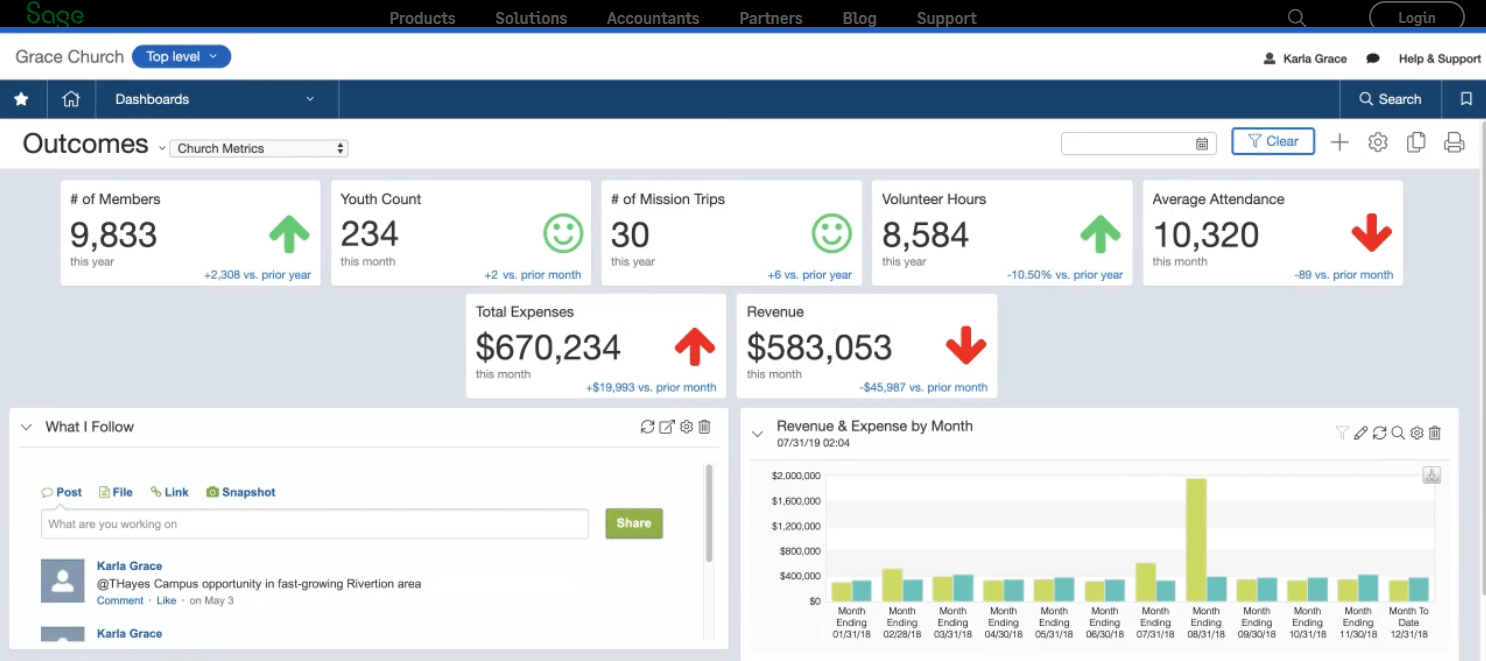Collapse the Revenue & Expense by Month panel

(757, 434)
